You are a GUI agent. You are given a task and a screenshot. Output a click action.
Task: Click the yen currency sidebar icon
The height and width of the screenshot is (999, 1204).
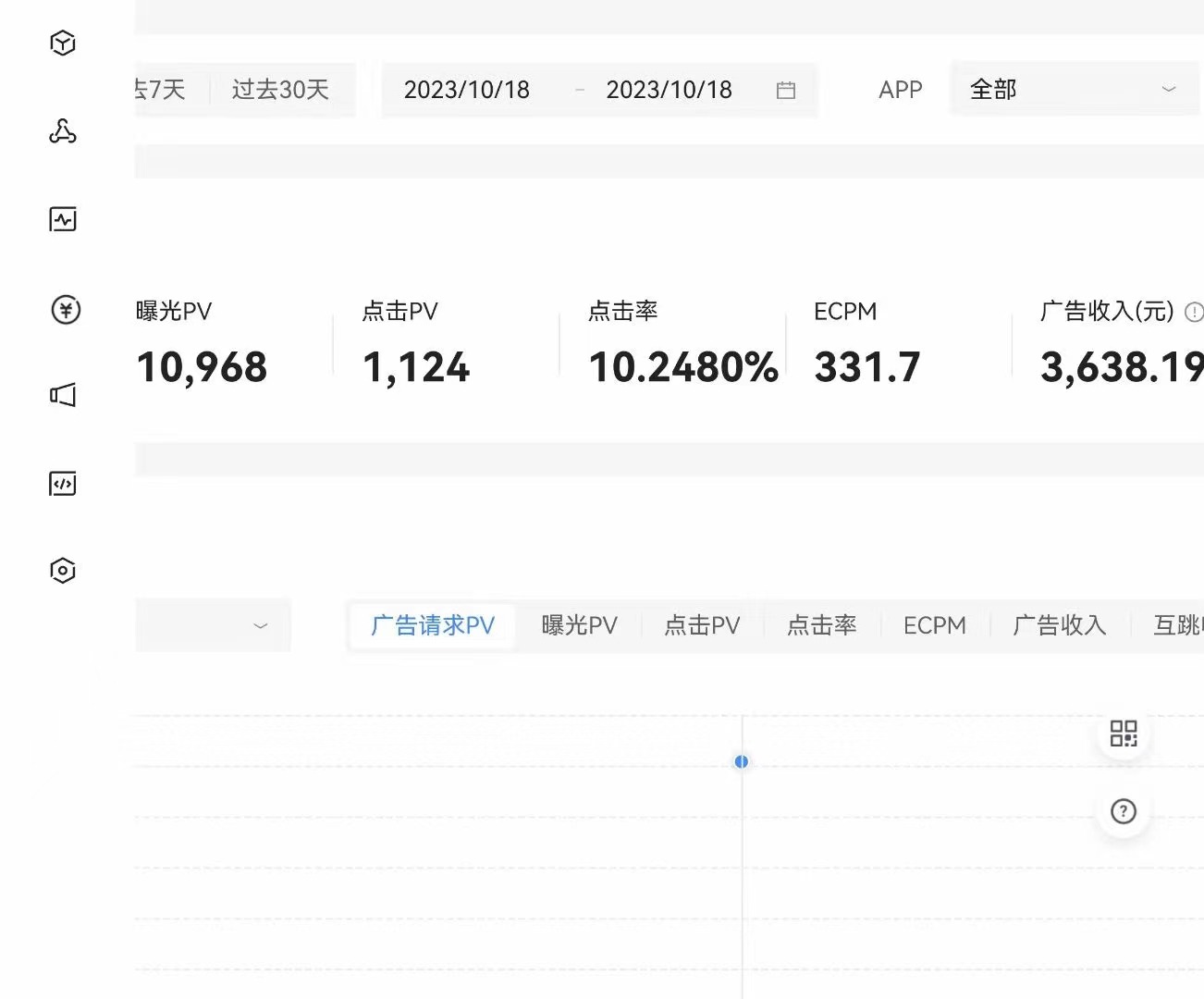tap(65, 309)
